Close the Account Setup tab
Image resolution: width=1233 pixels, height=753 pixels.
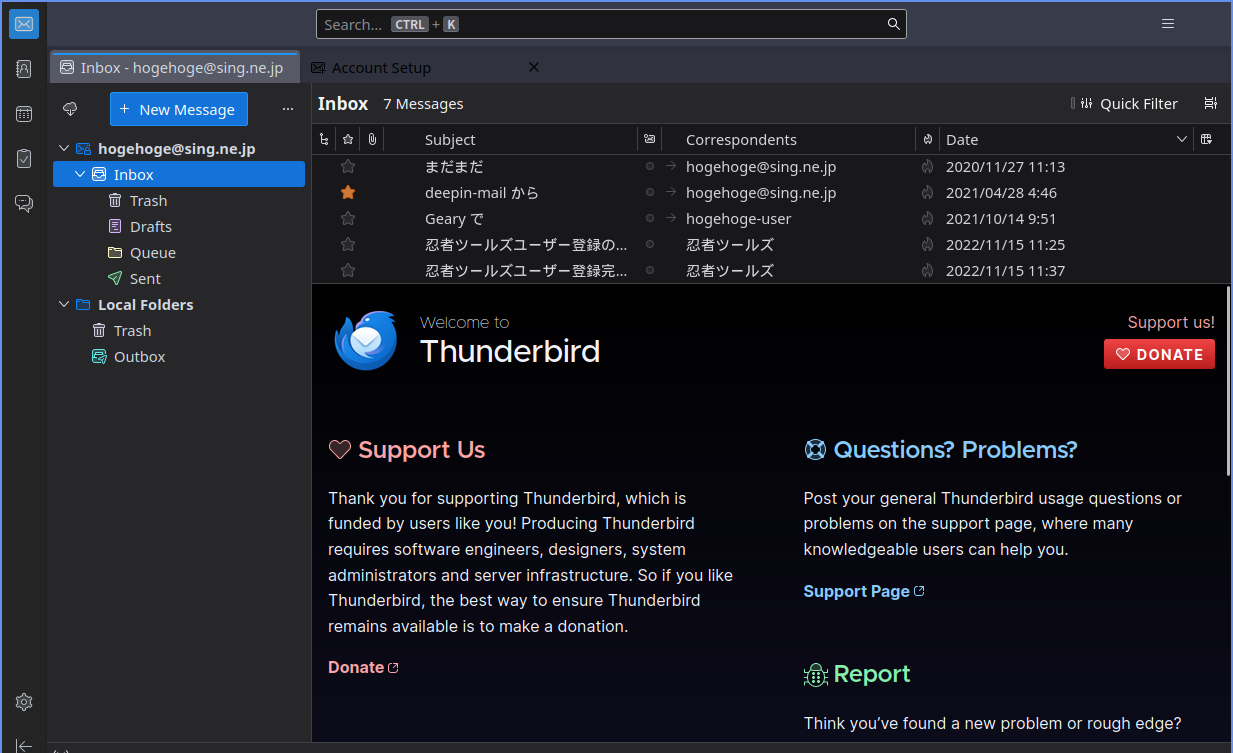[533, 67]
